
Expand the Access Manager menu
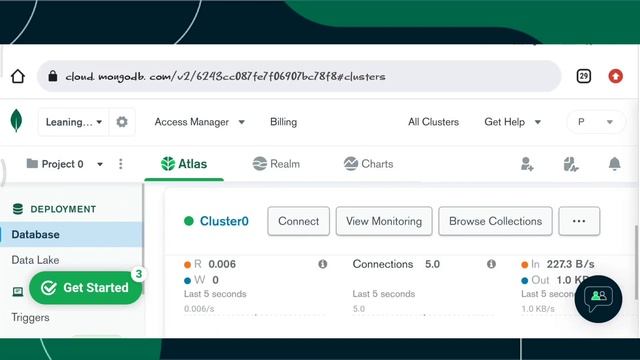[x=200, y=122]
